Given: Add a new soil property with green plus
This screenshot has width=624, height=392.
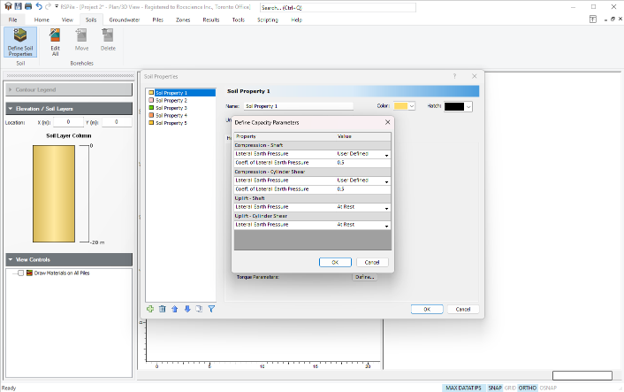Looking at the screenshot, I should 150,309.
